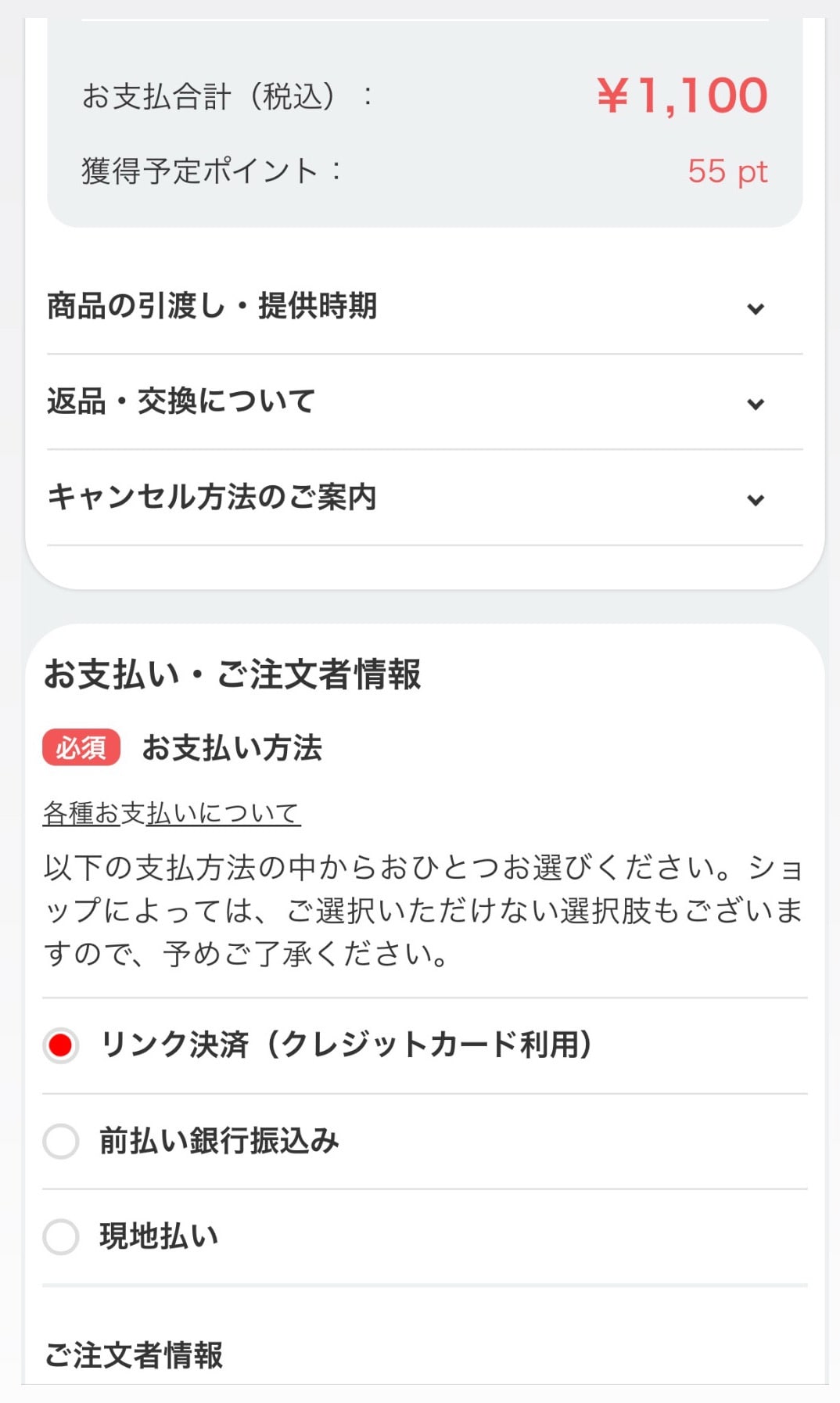Open the 各種お支払いについて link
This screenshot has width=840, height=1403.
coord(171,814)
